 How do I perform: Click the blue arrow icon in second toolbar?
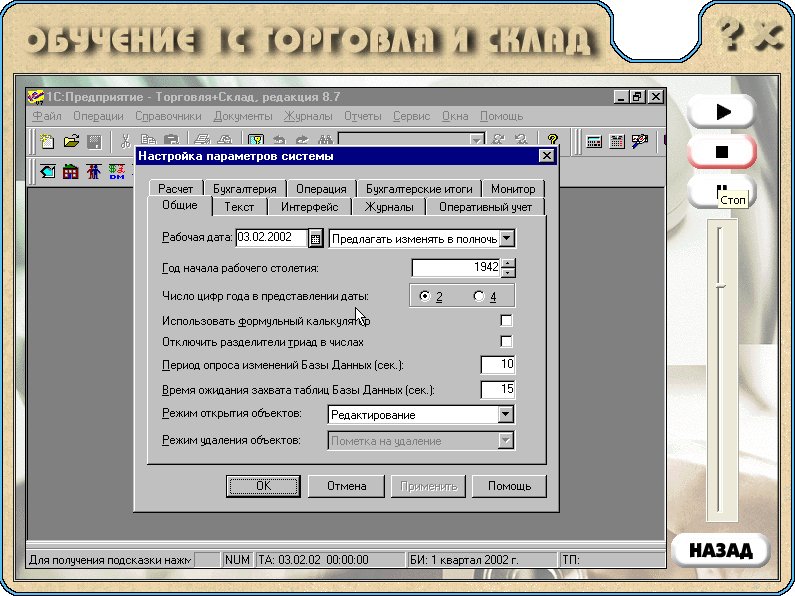click(48, 171)
